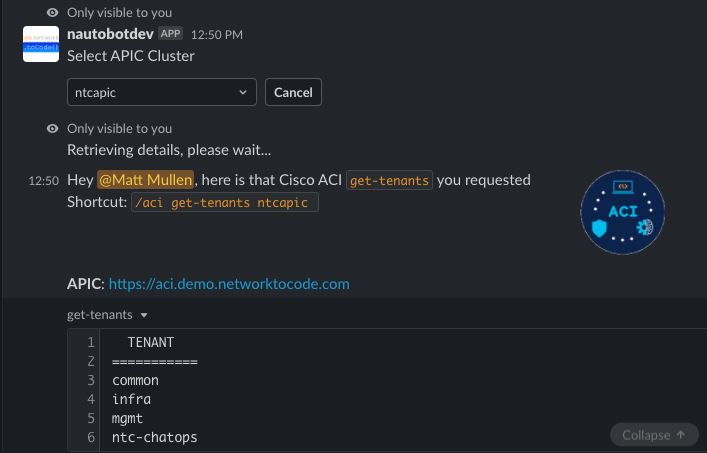Click the get-tenants inline code label
Screen dimensions: 707x453
tap(389, 180)
